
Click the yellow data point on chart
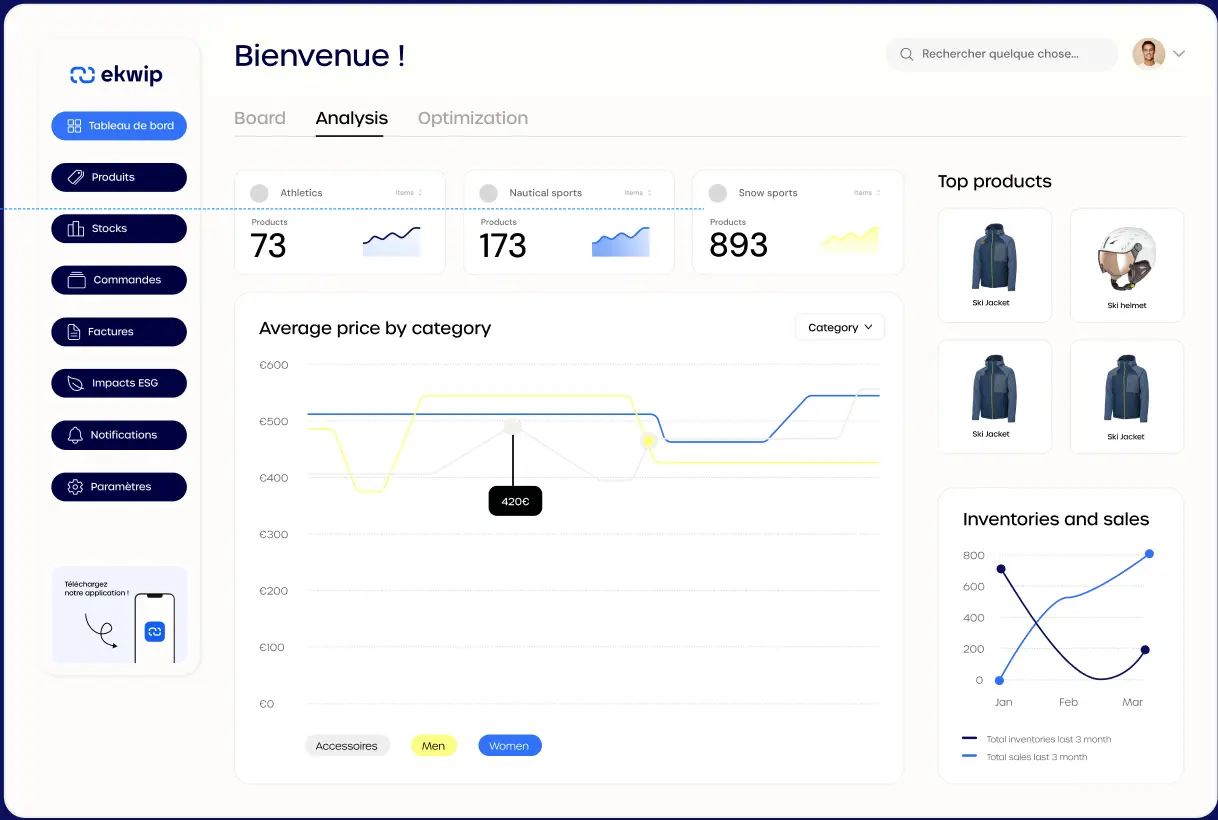click(x=648, y=441)
